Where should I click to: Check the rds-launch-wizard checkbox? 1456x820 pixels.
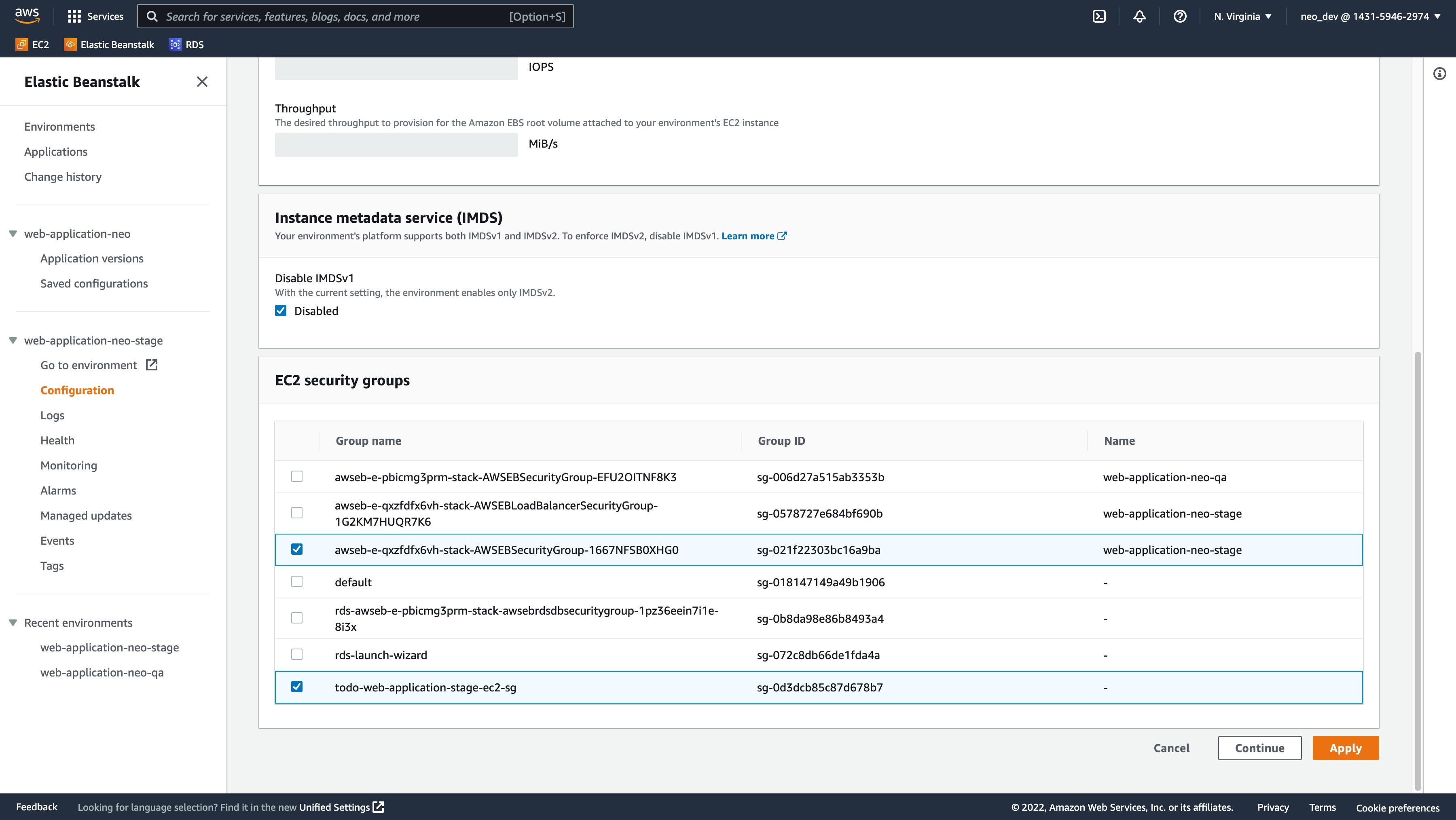[297, 654]
